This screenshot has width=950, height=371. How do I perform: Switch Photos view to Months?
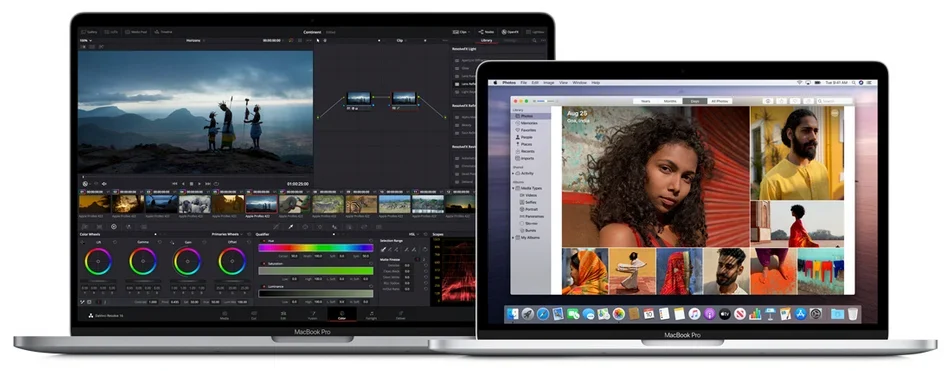(670, 101)
